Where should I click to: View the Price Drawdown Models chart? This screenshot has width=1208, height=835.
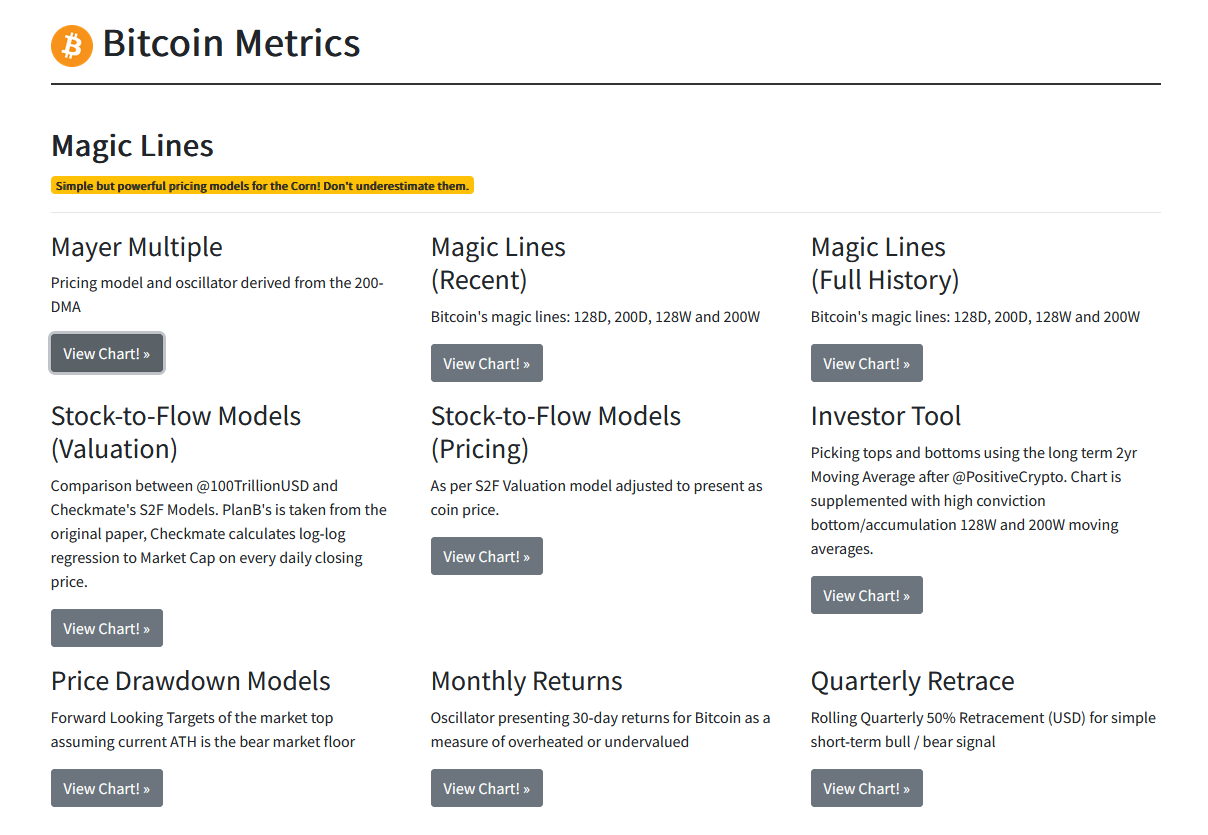pyautogui.click(x=107, y=788)
